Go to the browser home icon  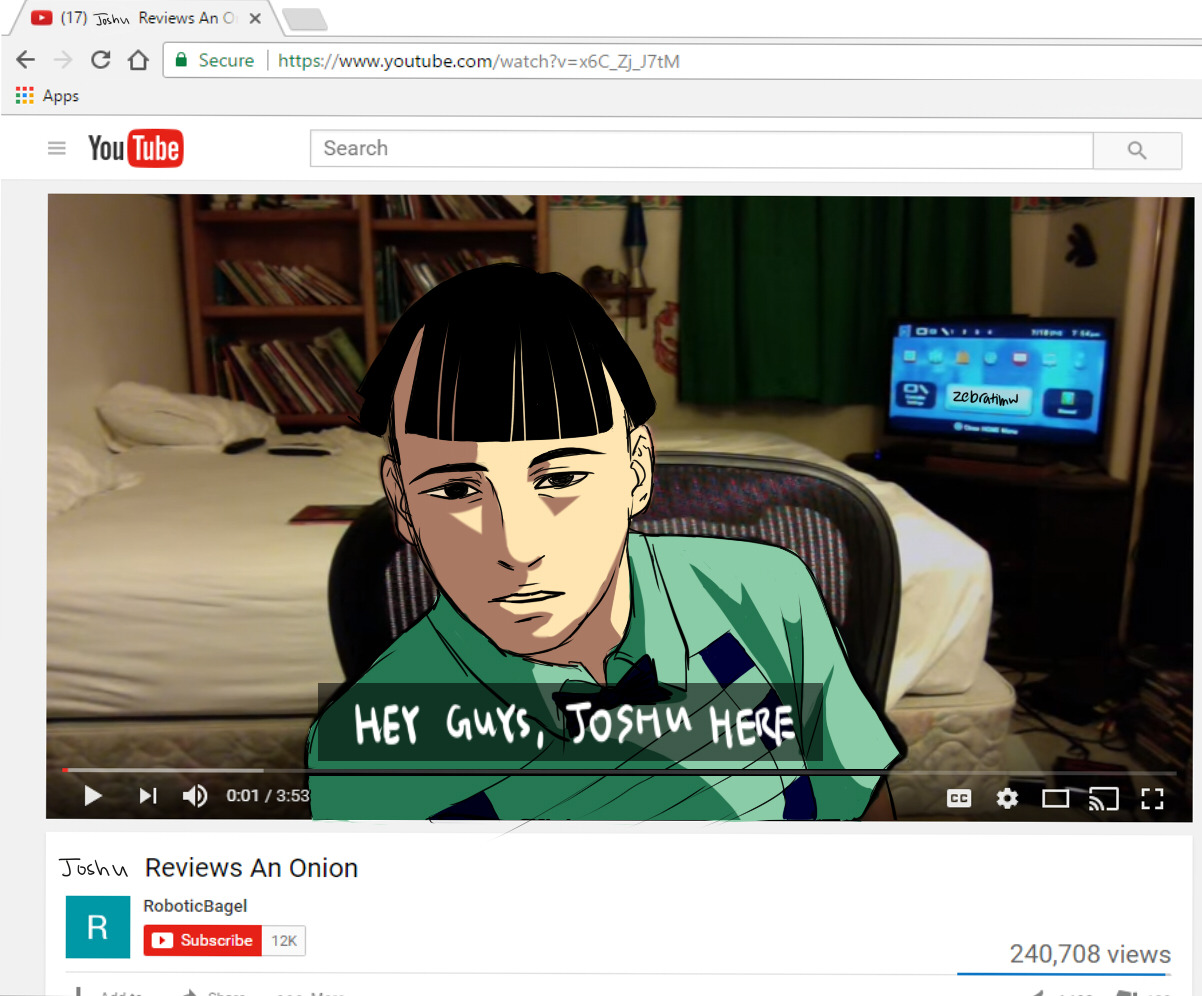point(138,61)
